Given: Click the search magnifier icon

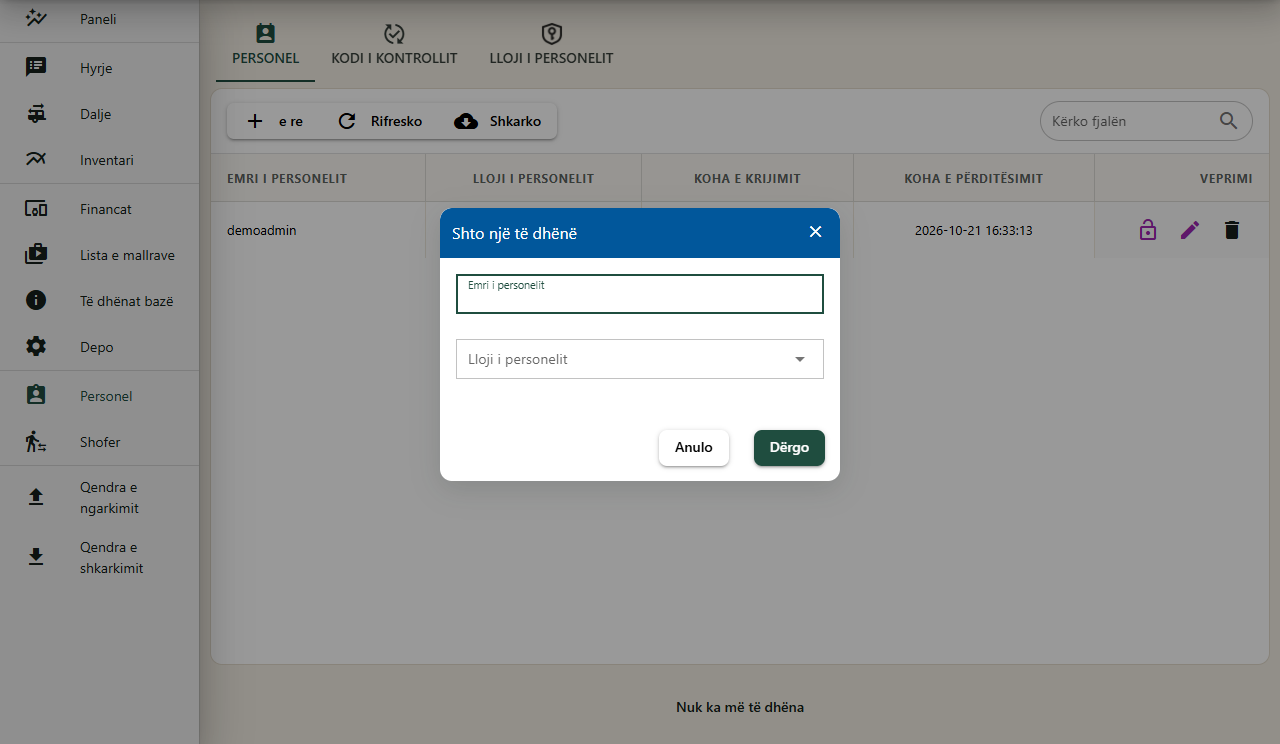Looking at the screenshot, I should tap(1229, 121).
